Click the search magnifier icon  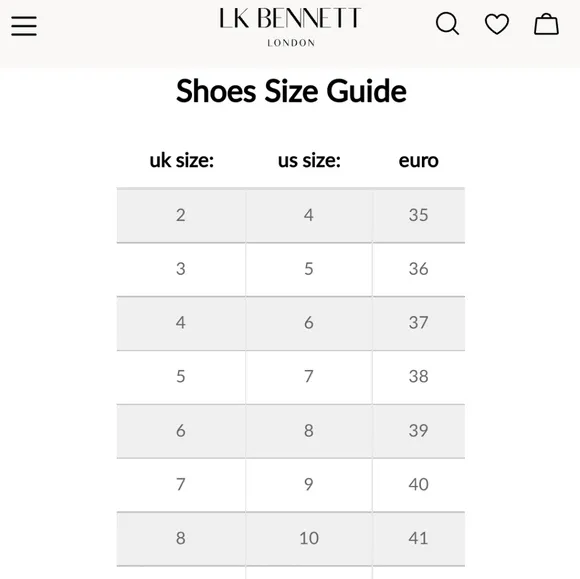click(448, 24)
